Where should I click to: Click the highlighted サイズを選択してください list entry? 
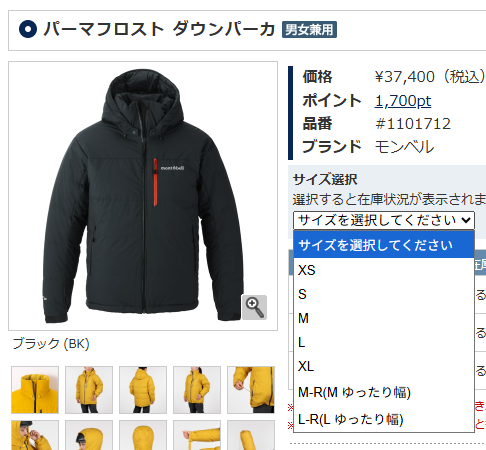coord(384,245)
